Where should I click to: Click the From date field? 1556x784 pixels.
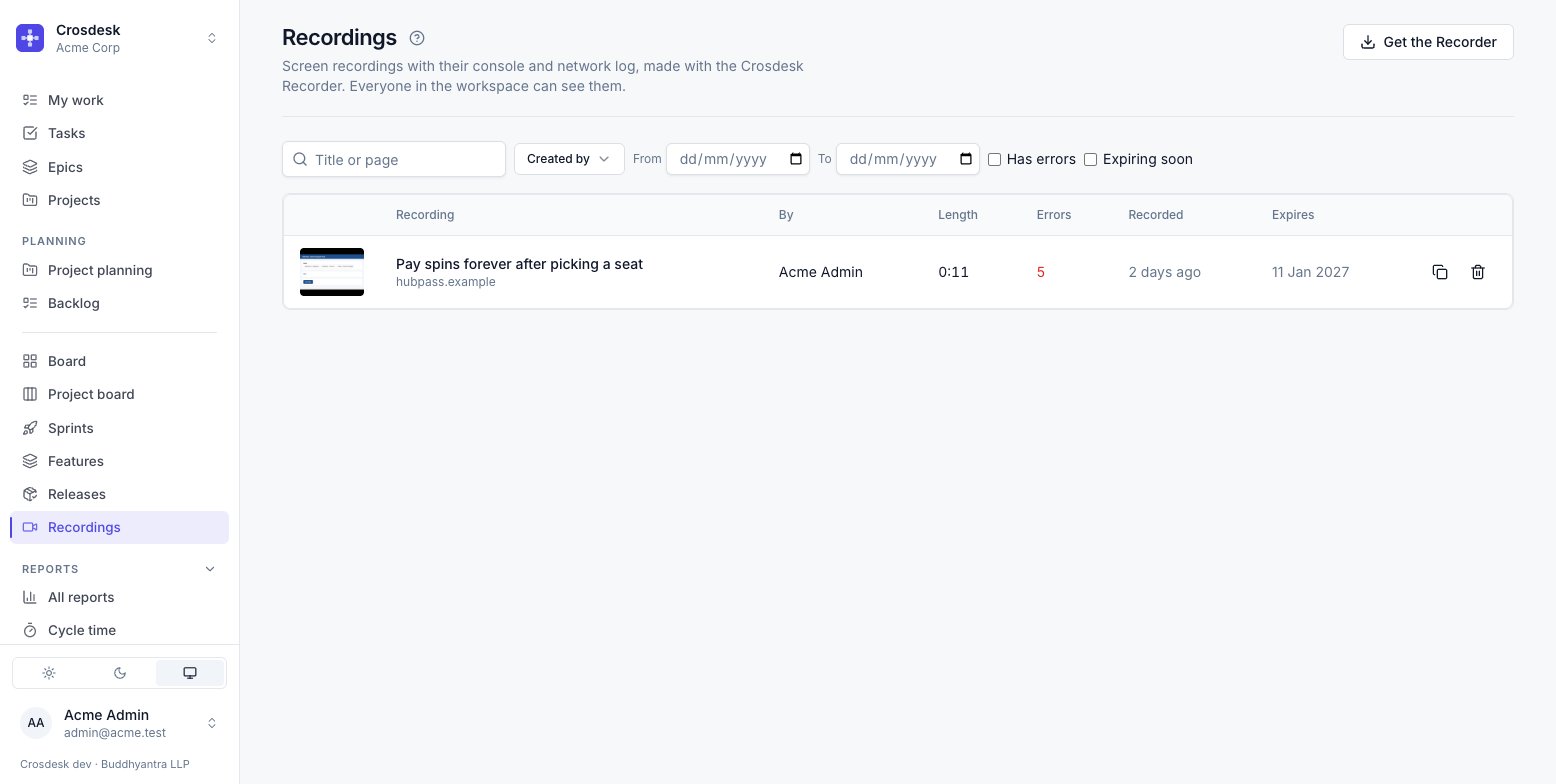(738, 159)
